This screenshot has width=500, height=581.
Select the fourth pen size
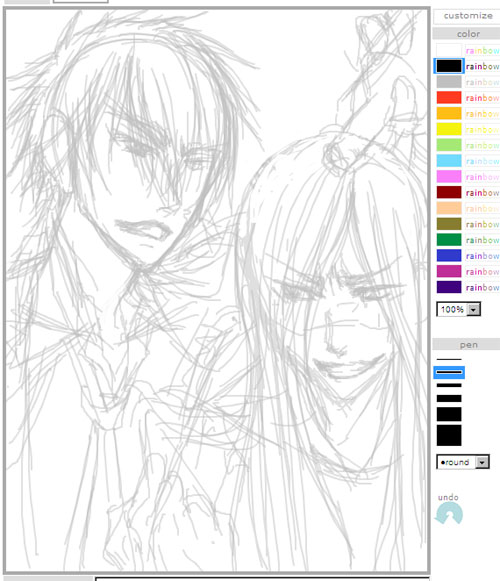pos(449,398)
